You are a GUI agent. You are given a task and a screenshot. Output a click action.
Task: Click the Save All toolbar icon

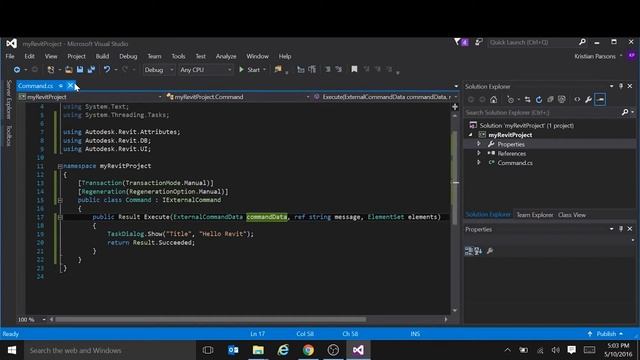click(x=91, y=70)
